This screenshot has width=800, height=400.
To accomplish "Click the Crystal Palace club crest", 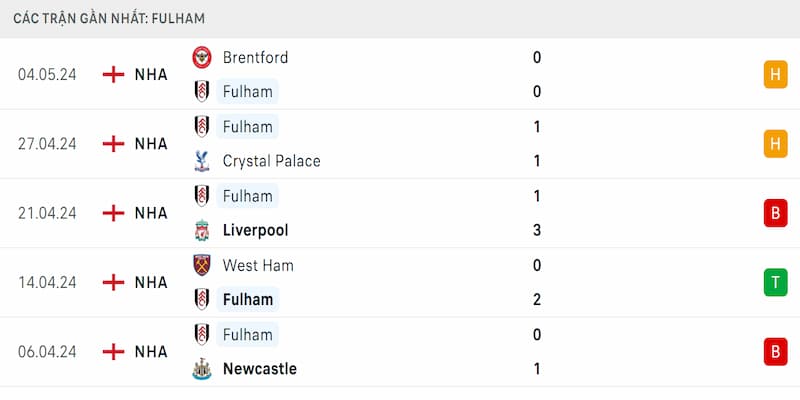I will point(202,161).
